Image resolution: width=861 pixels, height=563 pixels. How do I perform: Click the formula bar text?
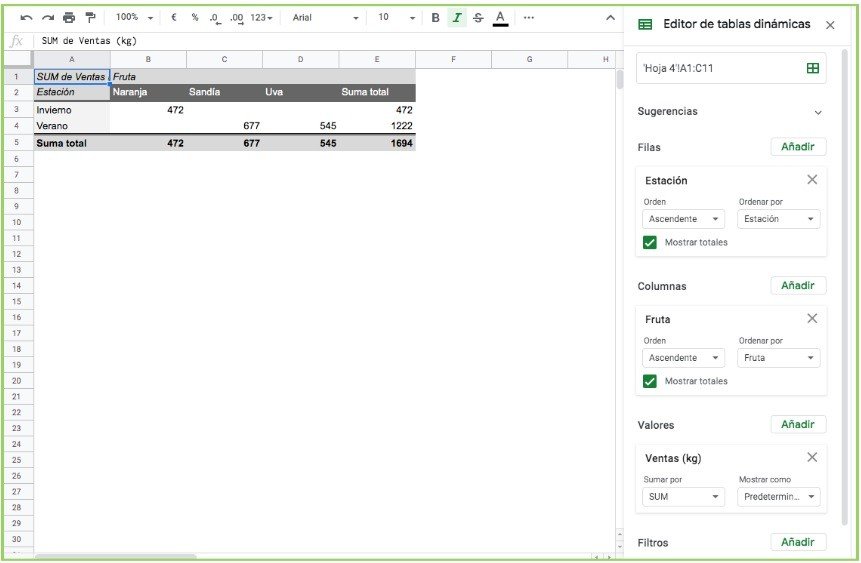[x=89, y=41]
